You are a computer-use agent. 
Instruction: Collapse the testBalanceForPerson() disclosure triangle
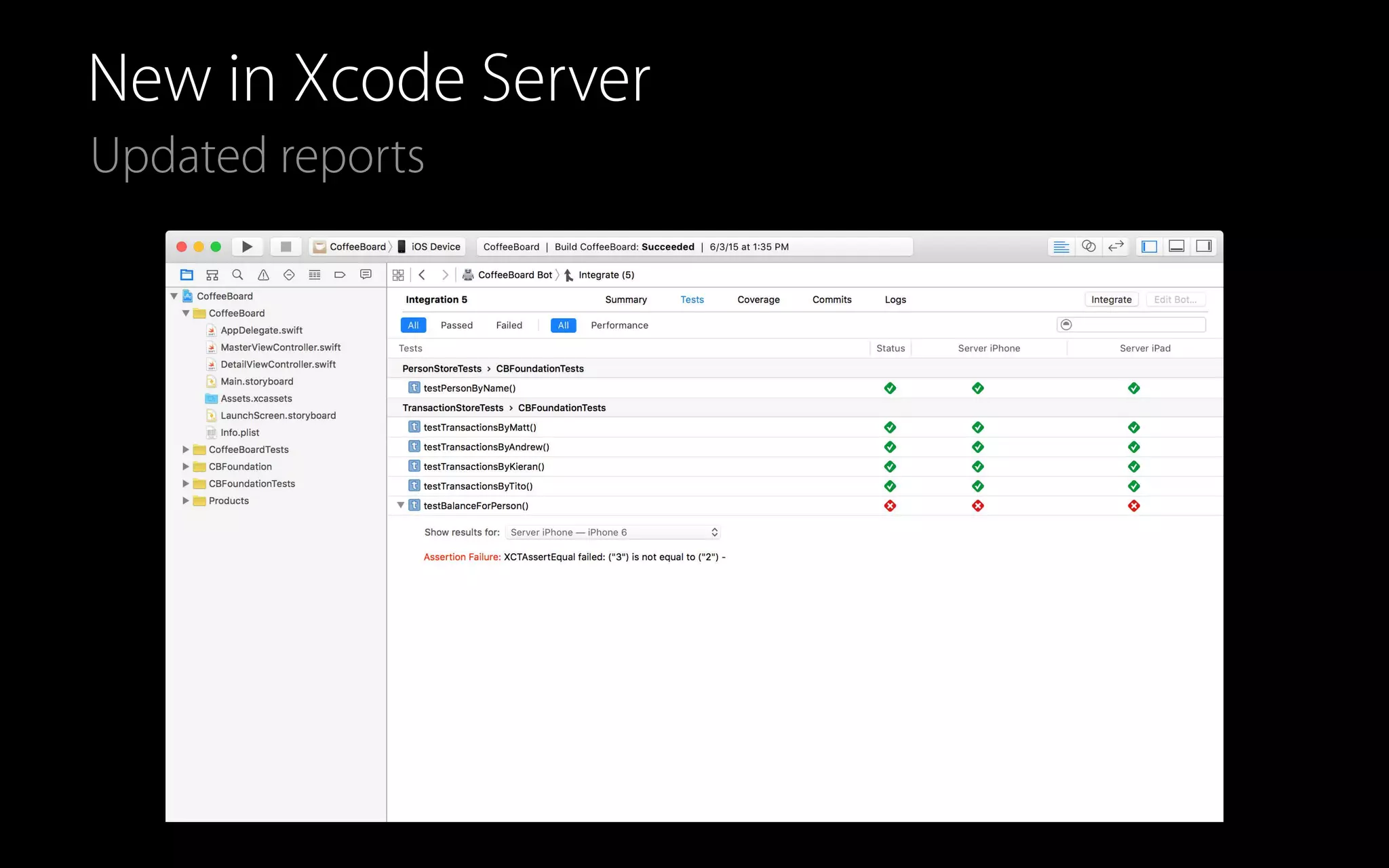(x=401, y=505)
